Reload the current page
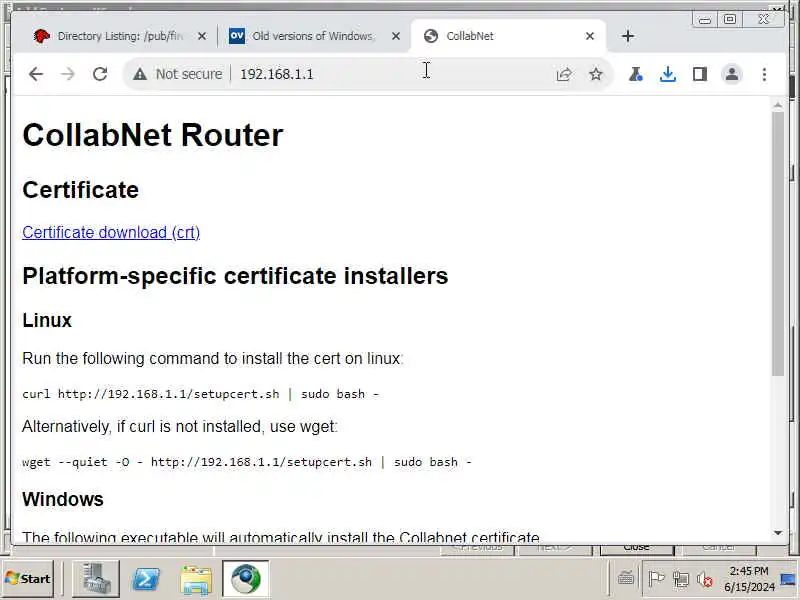 100,74
